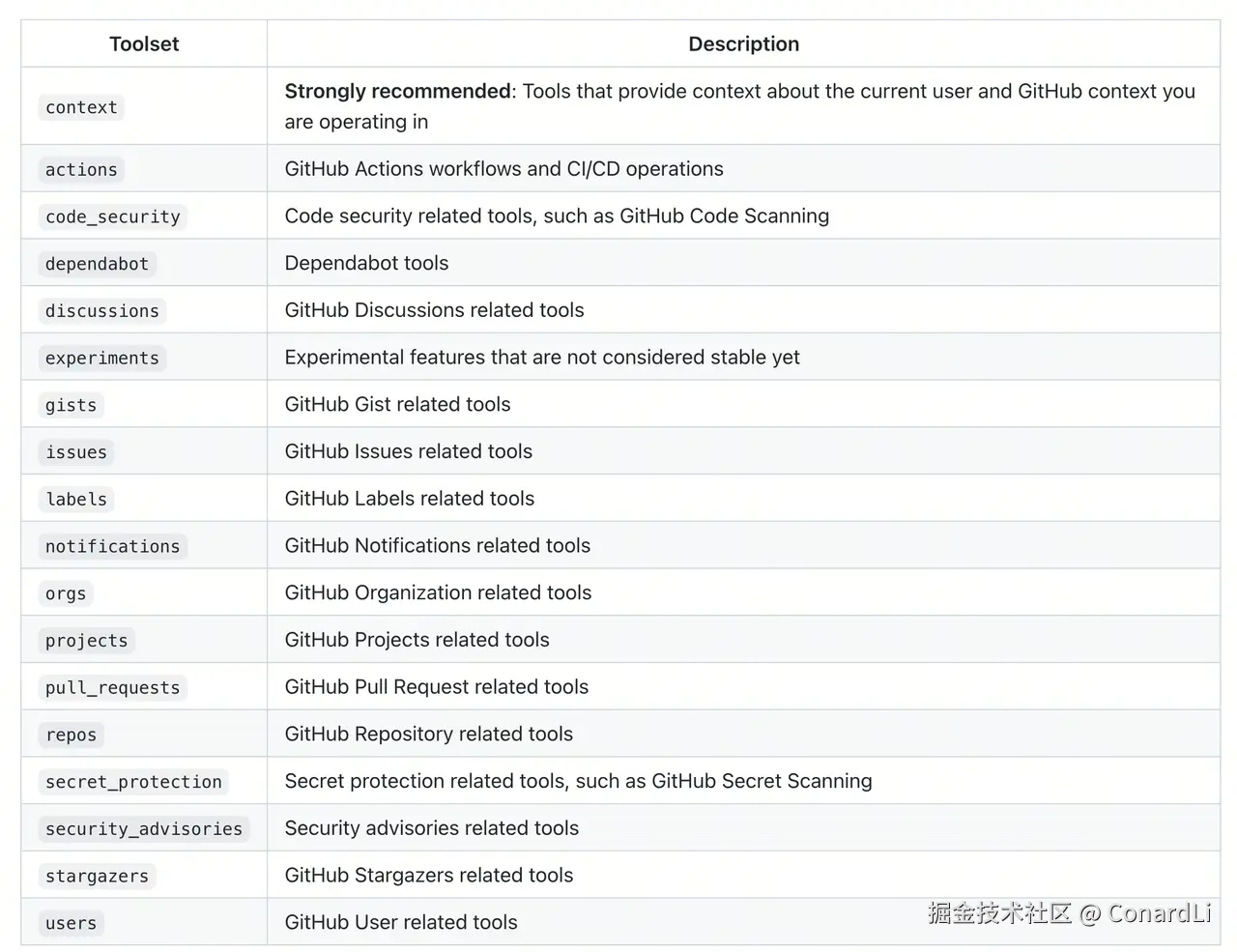Select the dependabot toolset tag
The image size is (1237, 952).
pyautogui.click(x=97, y=264)
